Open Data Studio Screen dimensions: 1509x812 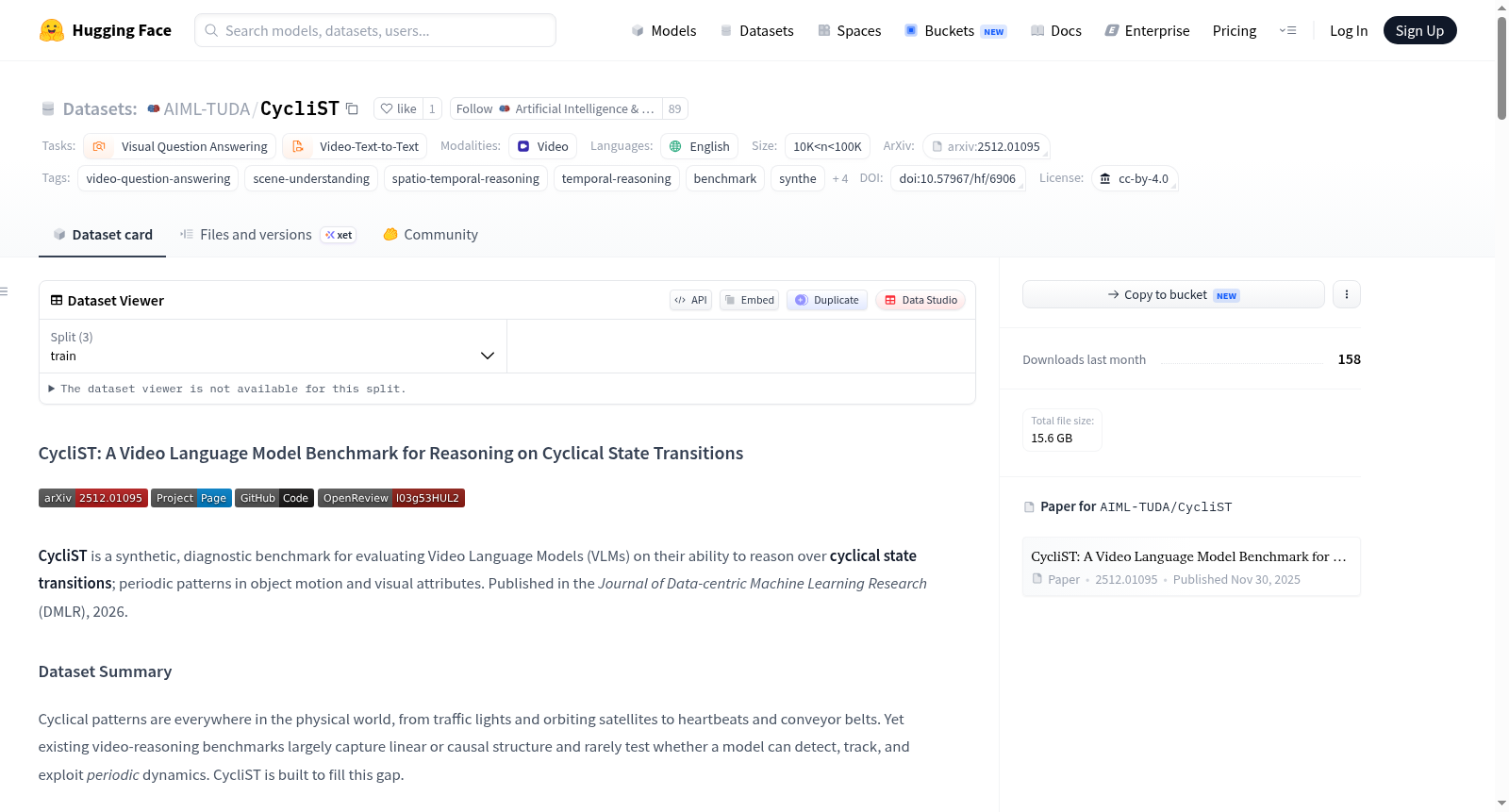tap(920, 300)
